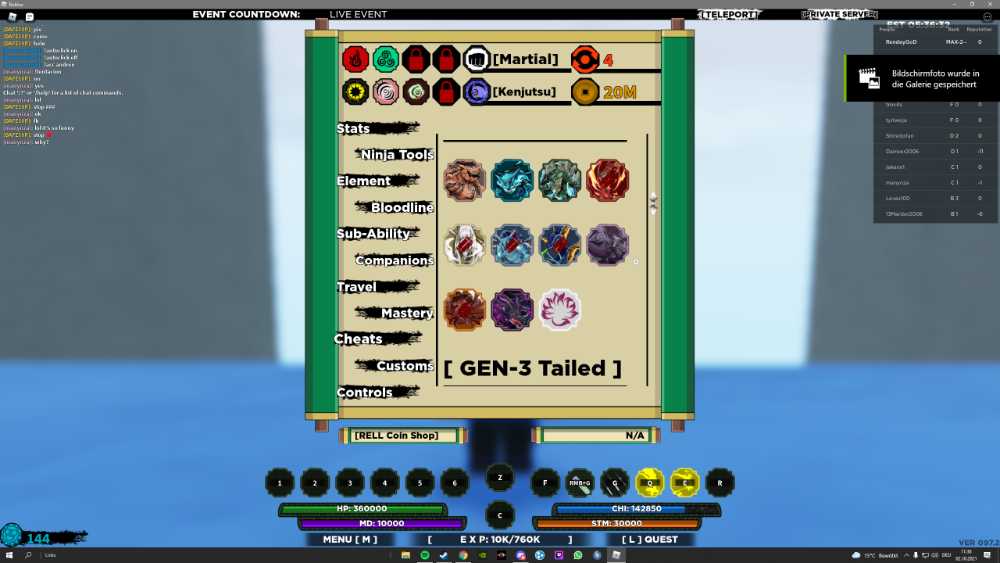Open the German screenshot saved notification
Image resolution: width=1000 pixels, height=563 pixels.
tap(922, 78)
